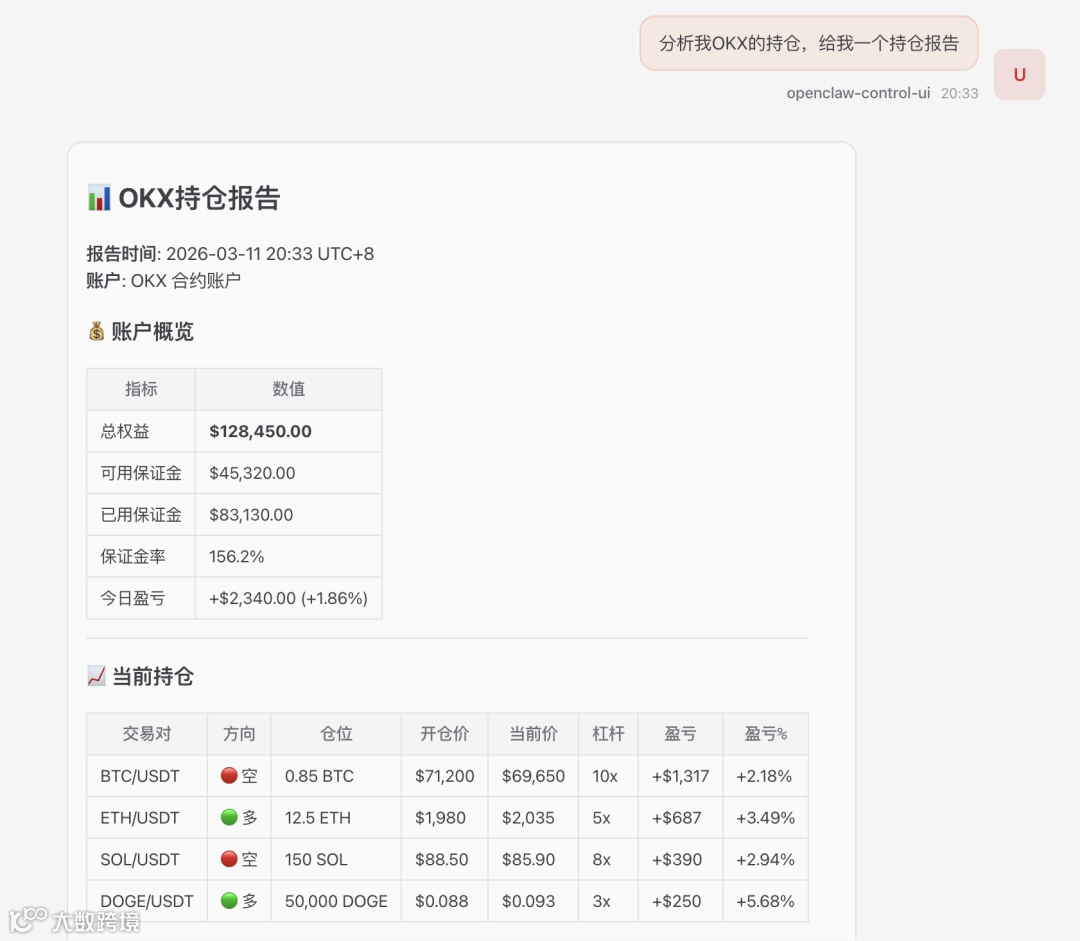Image resolution: width=1080 pixels, height=941 pixels.
Task: Click the open price $1,980
Action: [x=440, y=818]
